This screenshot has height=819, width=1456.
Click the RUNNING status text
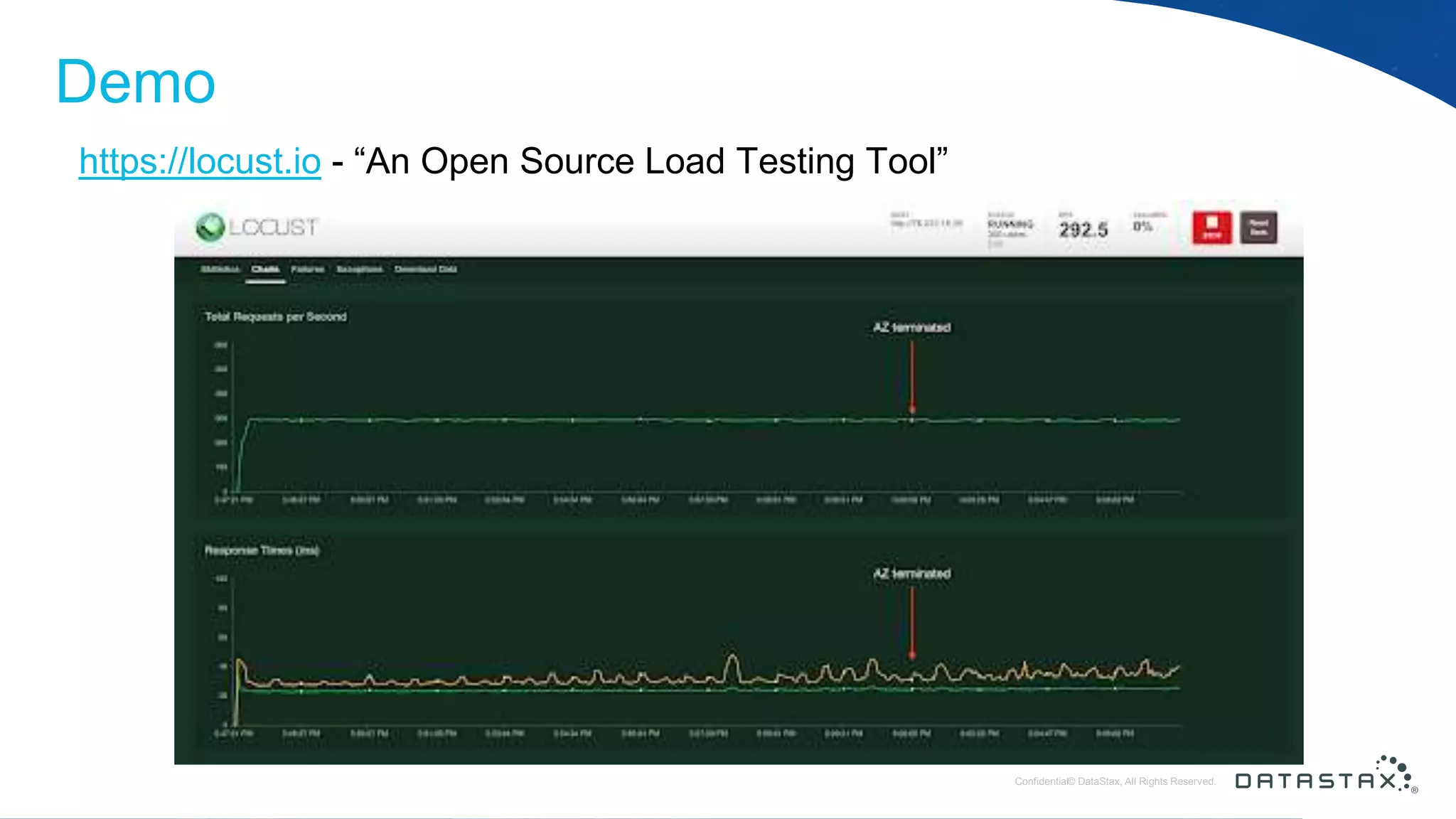(x=1010, y=225)
